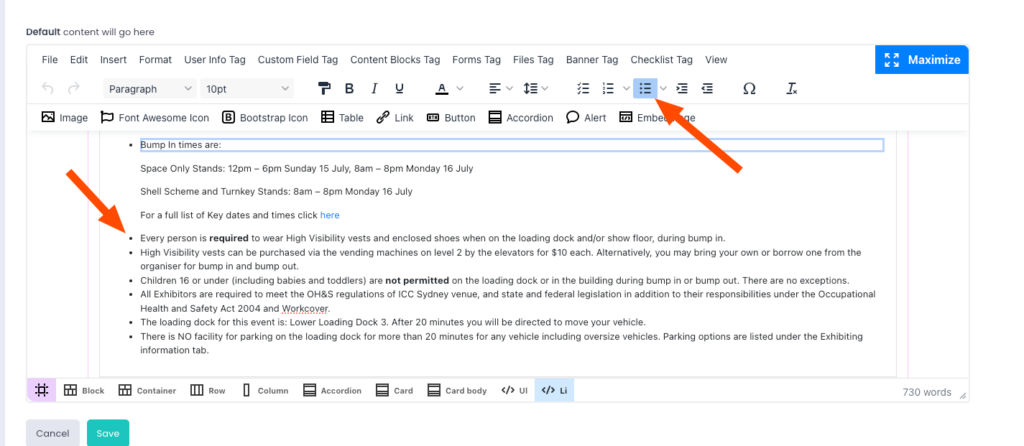This screenshot has width=1024, height=446.
Task: Decrease indent of selected list
Action: 707,89
